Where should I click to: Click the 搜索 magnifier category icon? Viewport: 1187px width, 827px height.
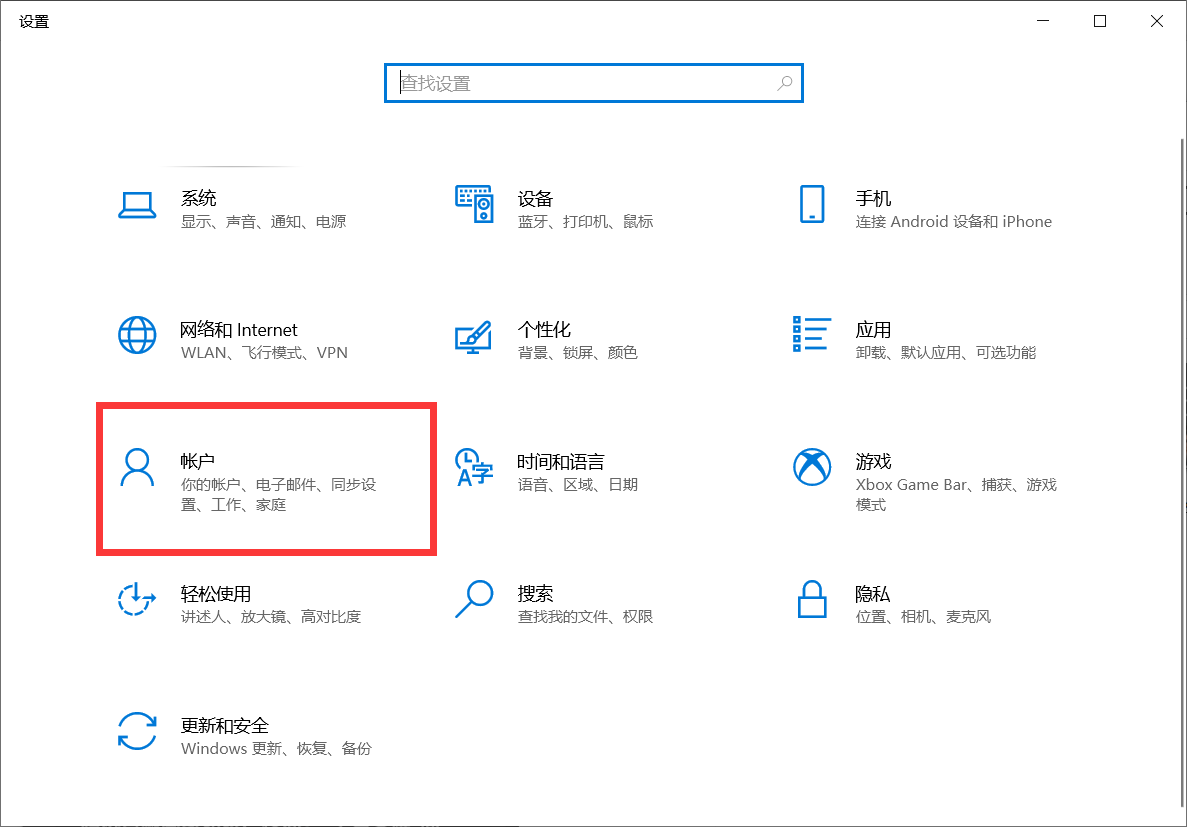(x=474, y=599)
